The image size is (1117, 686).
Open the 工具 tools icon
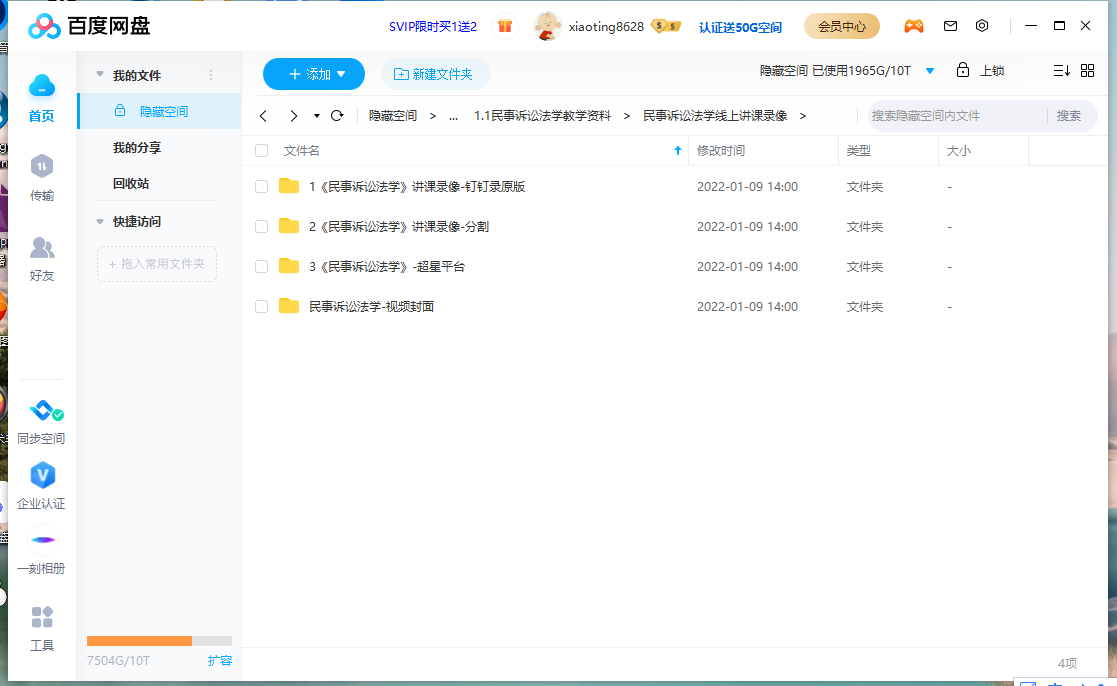(x=42, y=617)
